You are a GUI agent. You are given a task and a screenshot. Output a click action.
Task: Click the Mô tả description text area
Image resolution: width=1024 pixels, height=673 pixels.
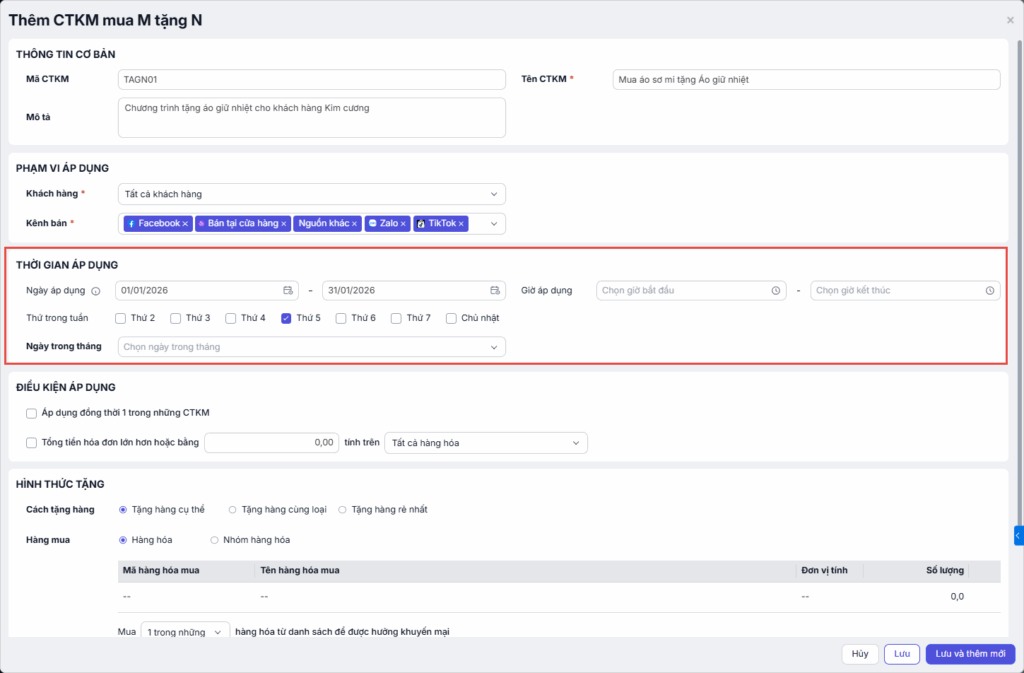[311, 117]
